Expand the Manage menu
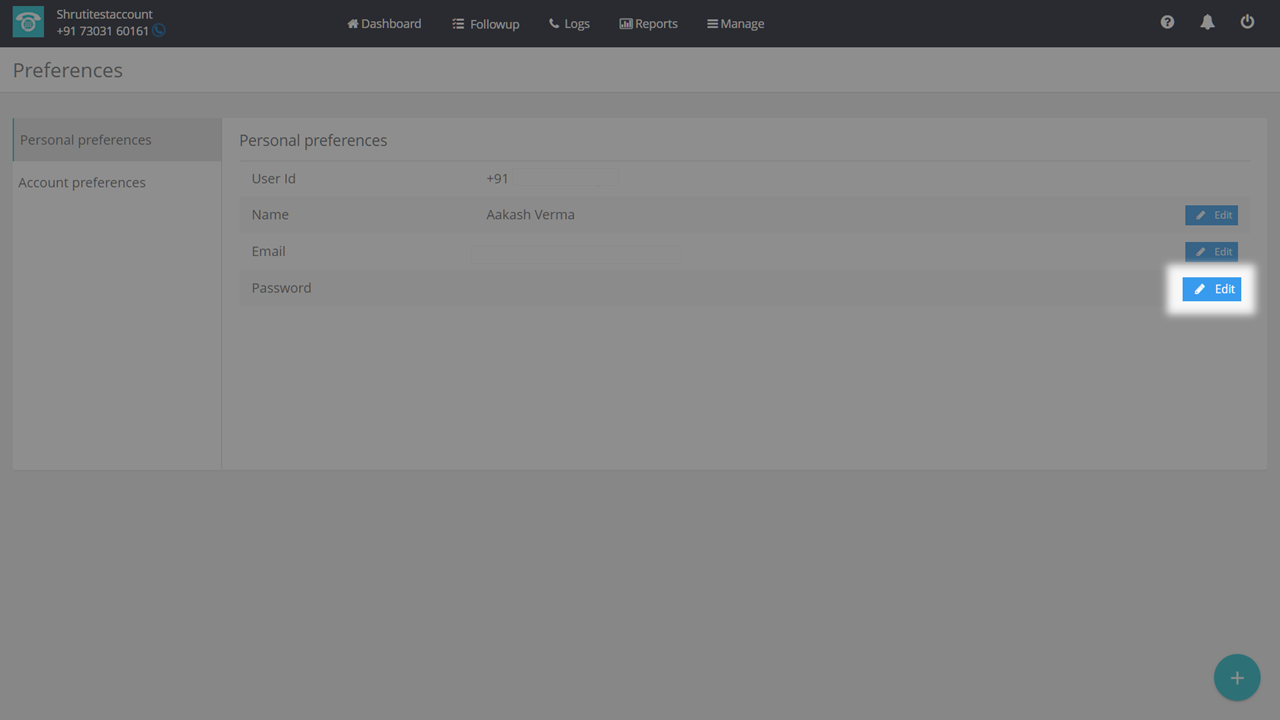This screenshot has height=720, width=1280. [735, 23]
